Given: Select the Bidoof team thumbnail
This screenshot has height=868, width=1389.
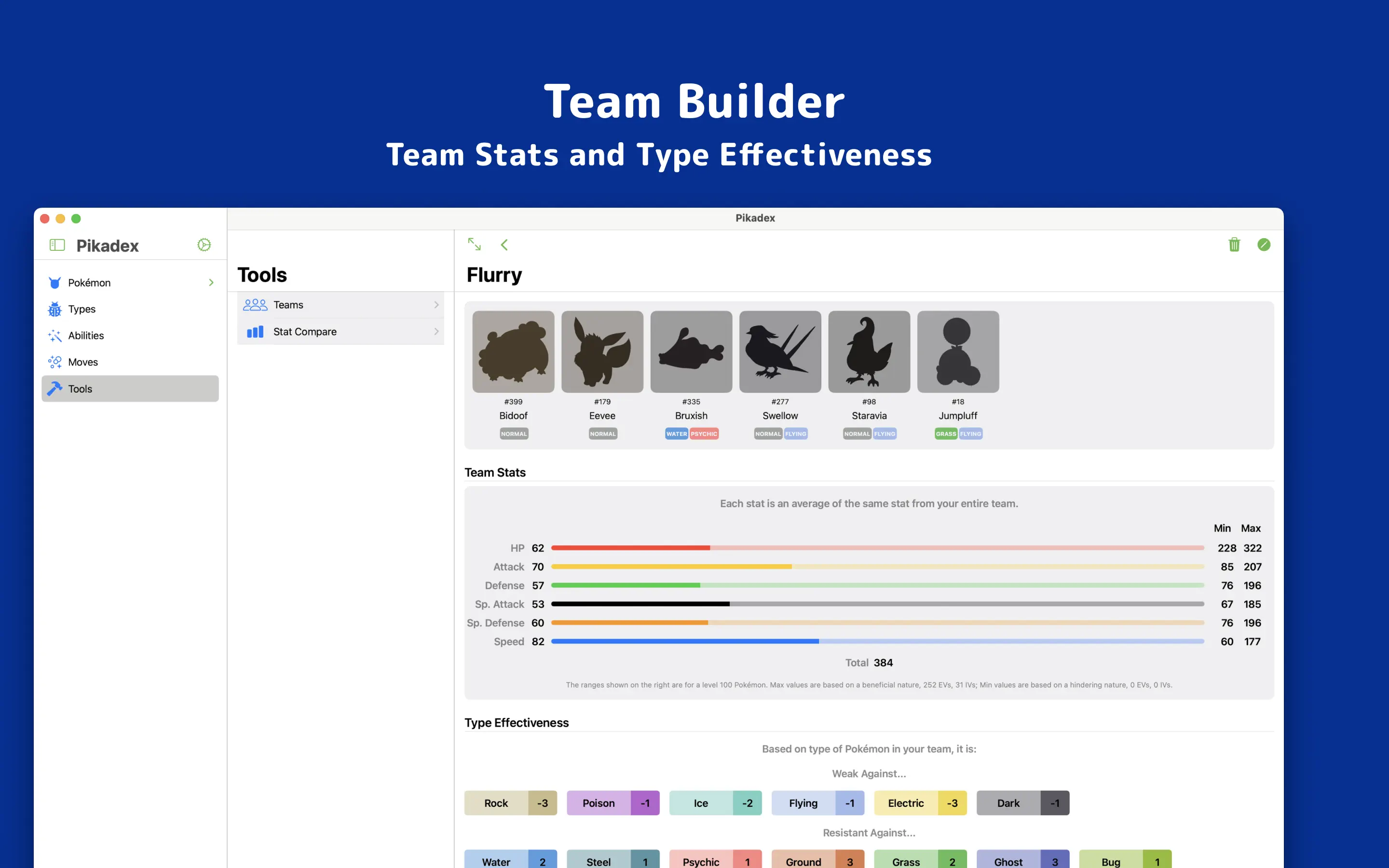Looking at the screenshot, I should tap(513, 352).
